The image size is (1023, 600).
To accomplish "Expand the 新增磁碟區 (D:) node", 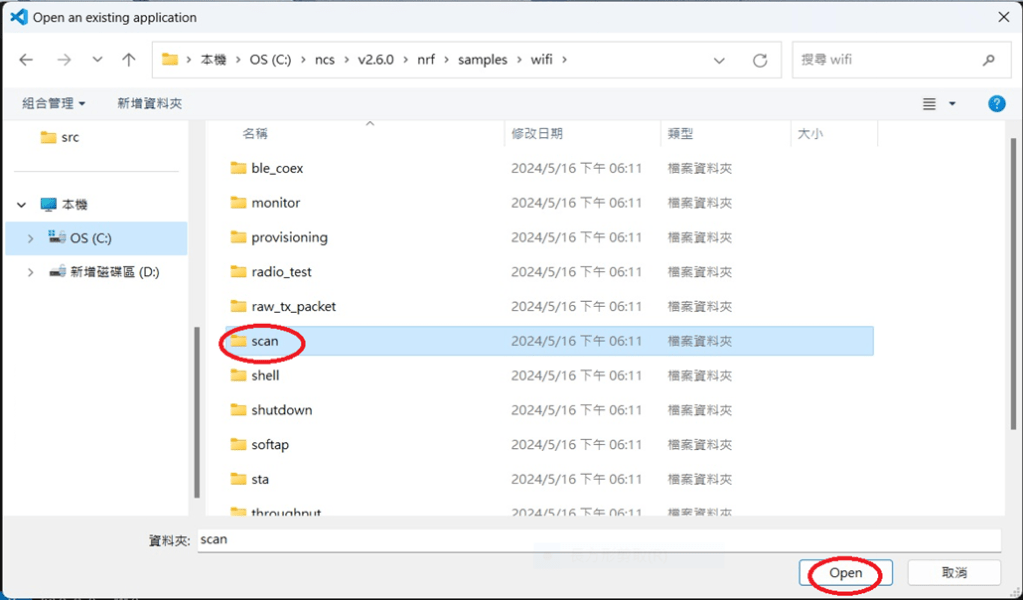I will click(30, 273).
